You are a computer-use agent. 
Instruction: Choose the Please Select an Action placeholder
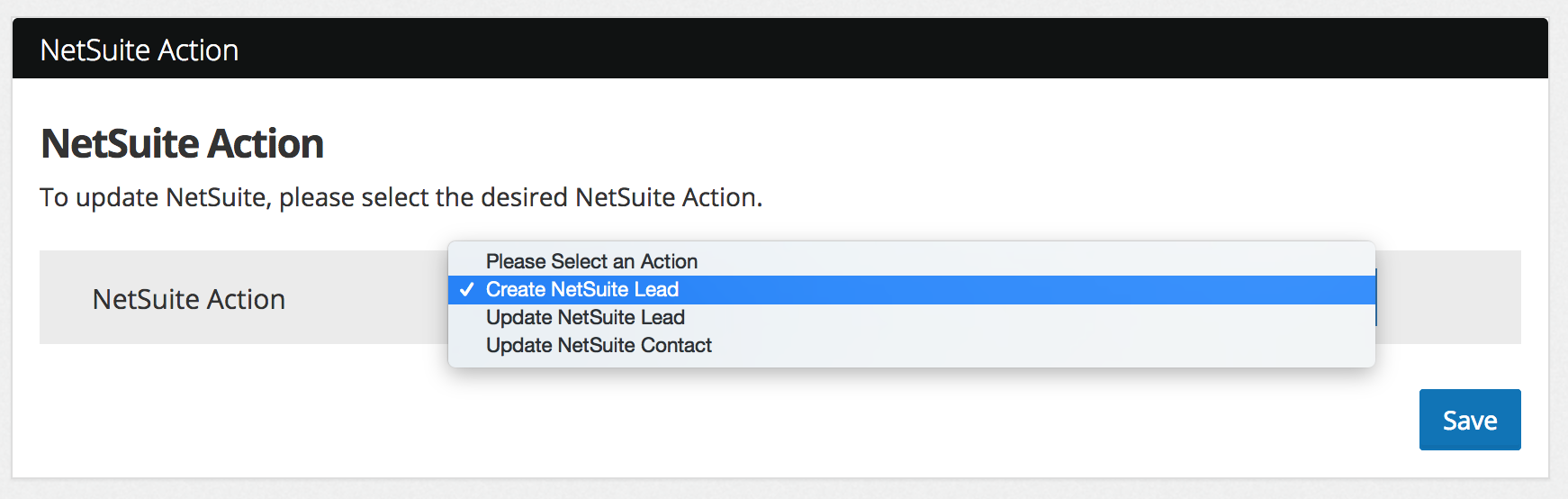point(591,262)
